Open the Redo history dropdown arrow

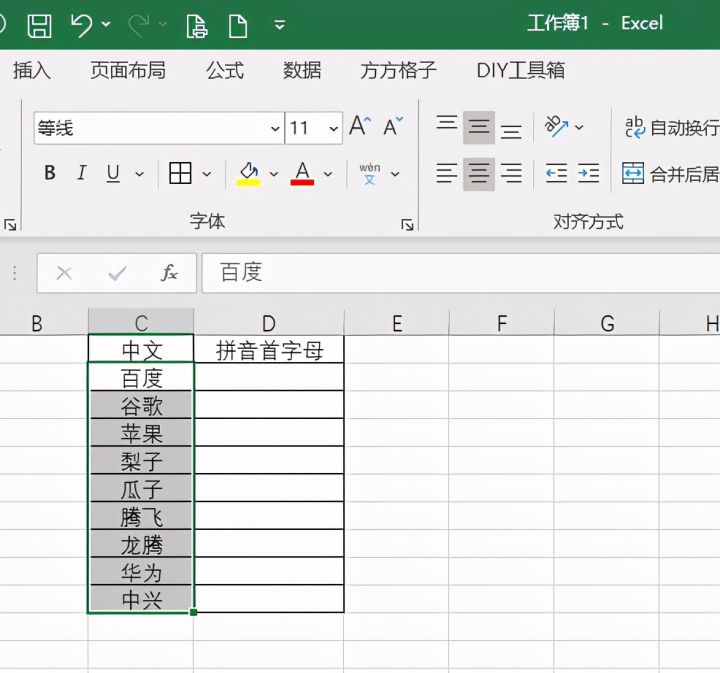click(x=163, y=24)
